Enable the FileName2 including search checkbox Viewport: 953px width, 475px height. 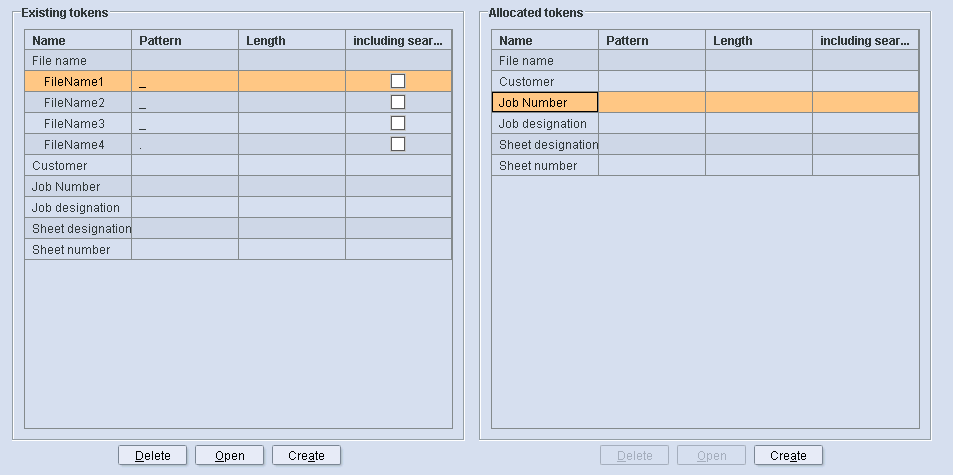(398, 102)
